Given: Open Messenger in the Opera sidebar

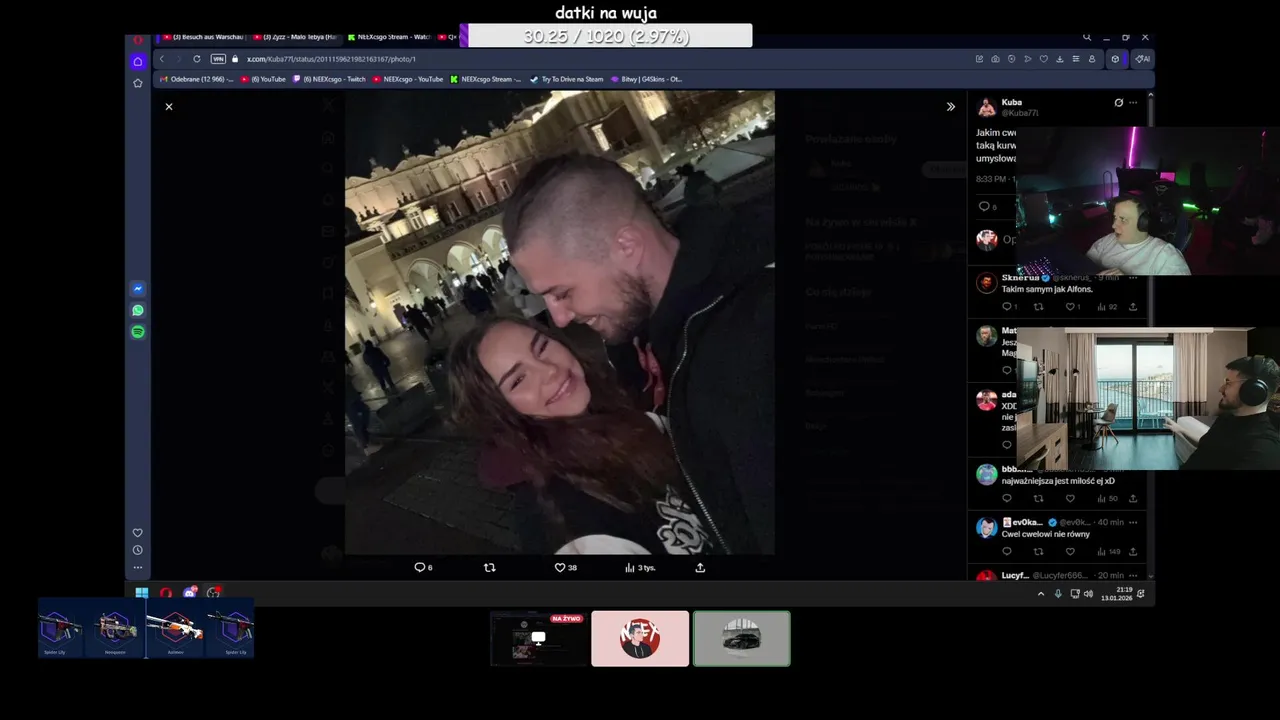Looking at the screenshot, I should [138, 289].
